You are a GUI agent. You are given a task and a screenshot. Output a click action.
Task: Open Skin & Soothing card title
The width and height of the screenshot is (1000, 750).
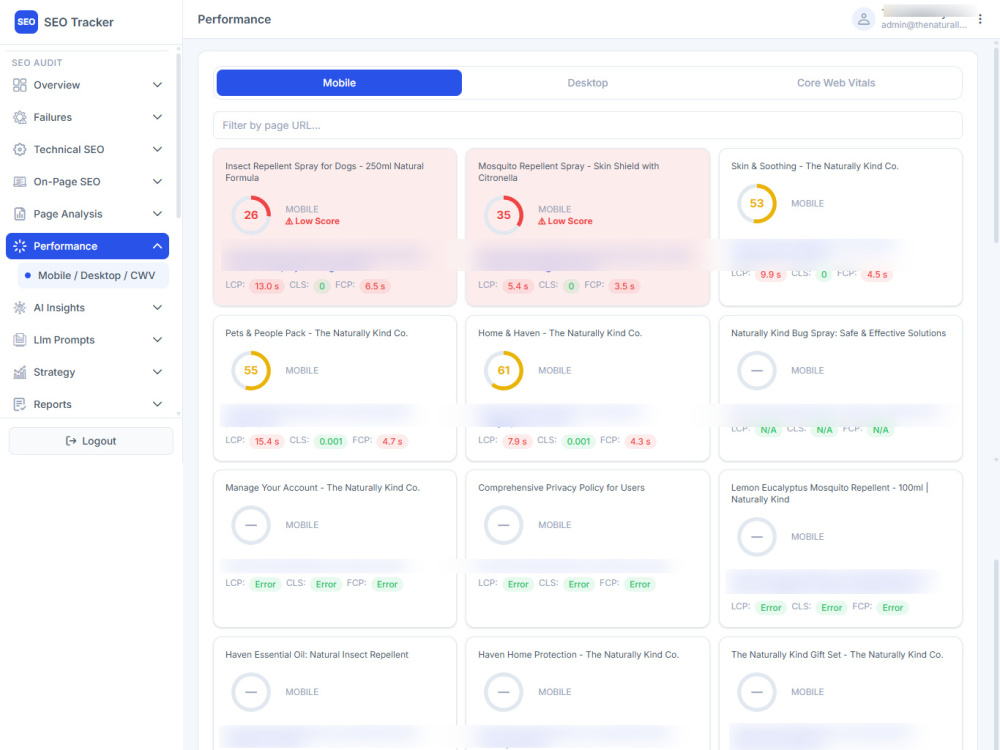(814, 166)
